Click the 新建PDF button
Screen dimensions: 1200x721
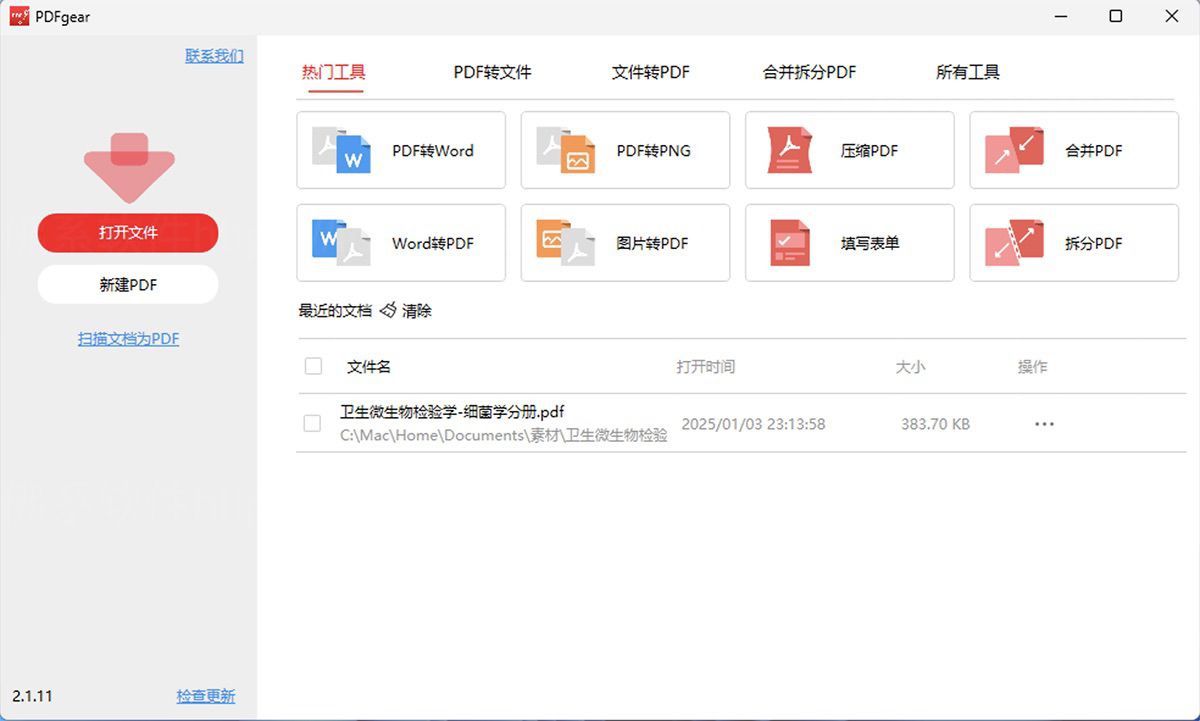coord(128,284)
